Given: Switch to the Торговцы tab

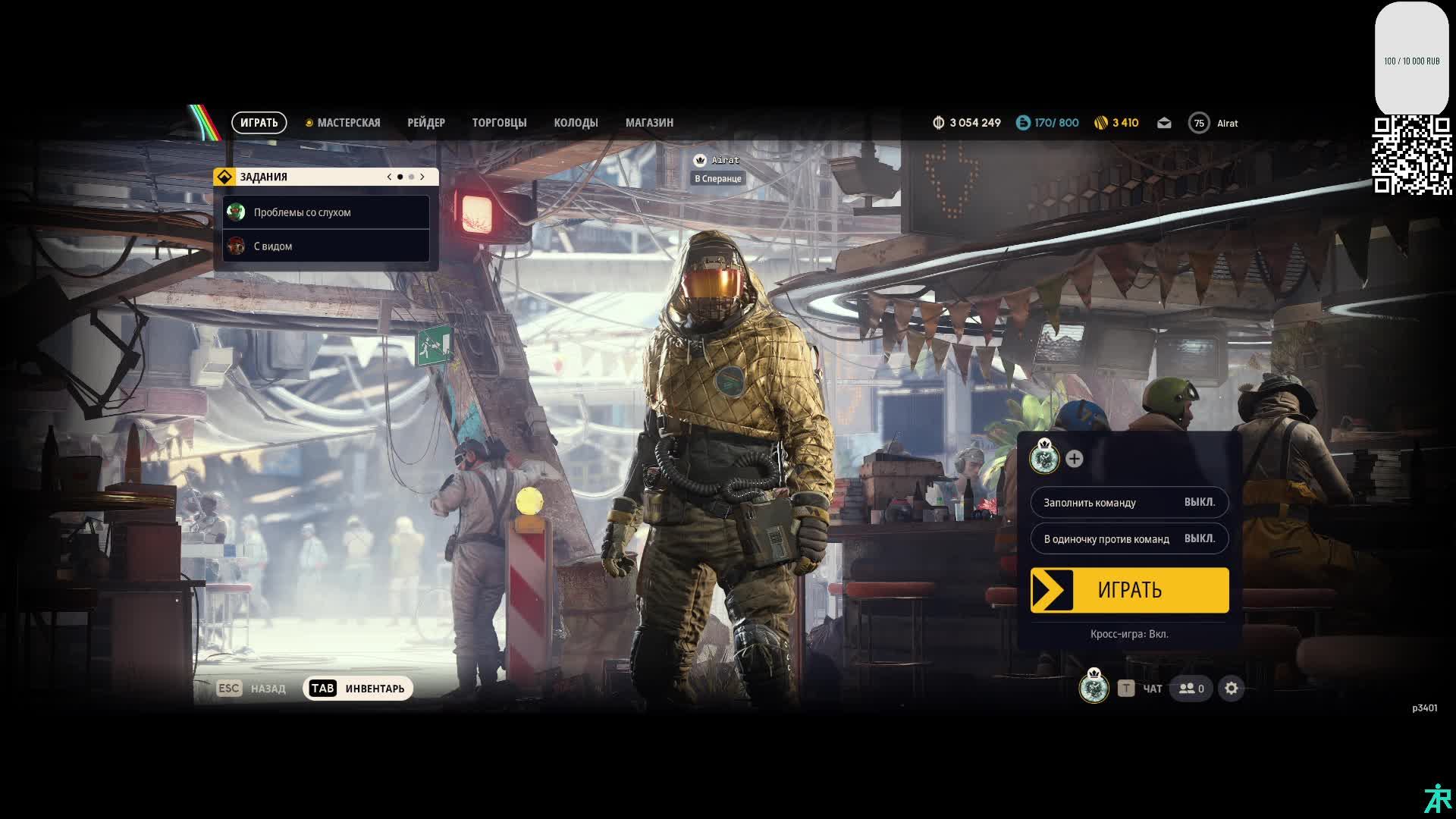Looking at the screenshot, I should tap(499, 123).
